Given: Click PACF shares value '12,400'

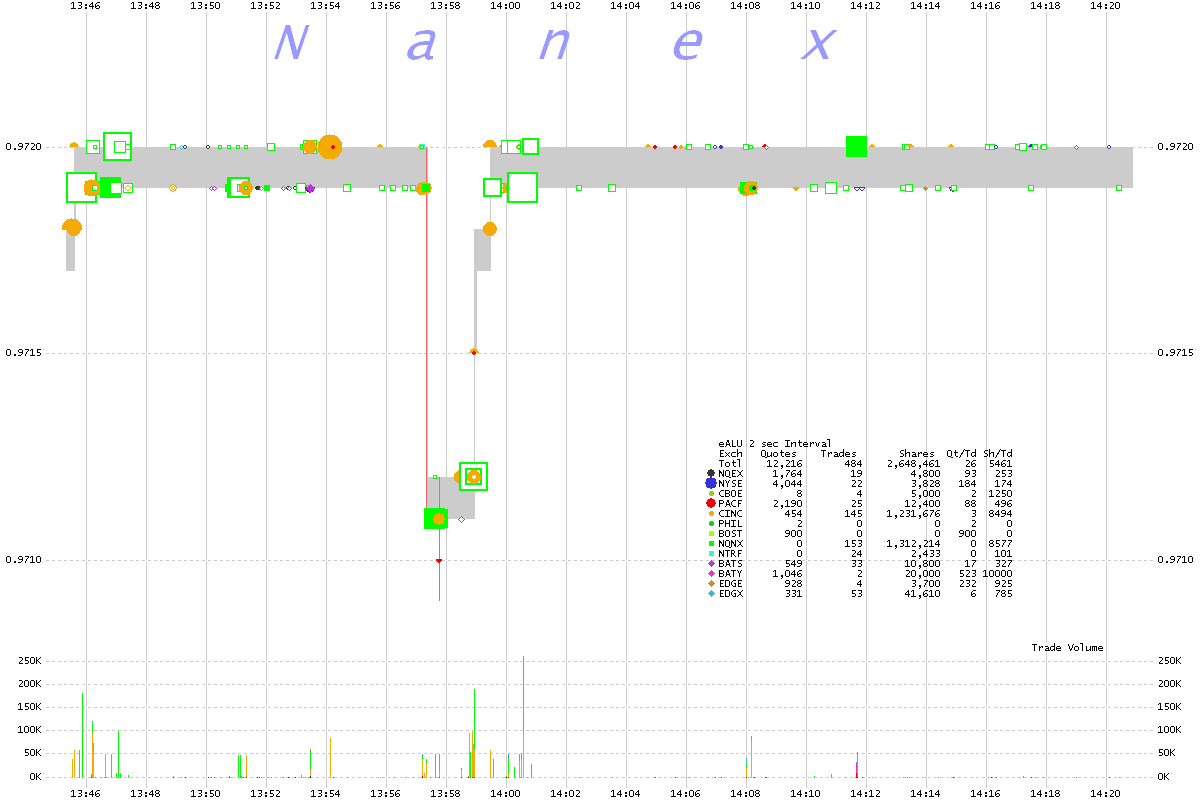Looking at the screenshot, I should click(921, 503).
